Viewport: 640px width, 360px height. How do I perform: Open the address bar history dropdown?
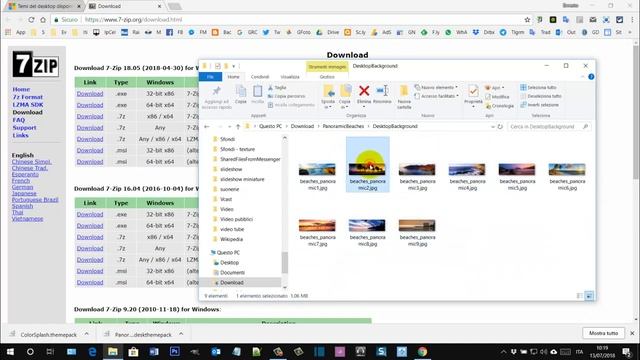pyautogui.click(x=493, y=127)
